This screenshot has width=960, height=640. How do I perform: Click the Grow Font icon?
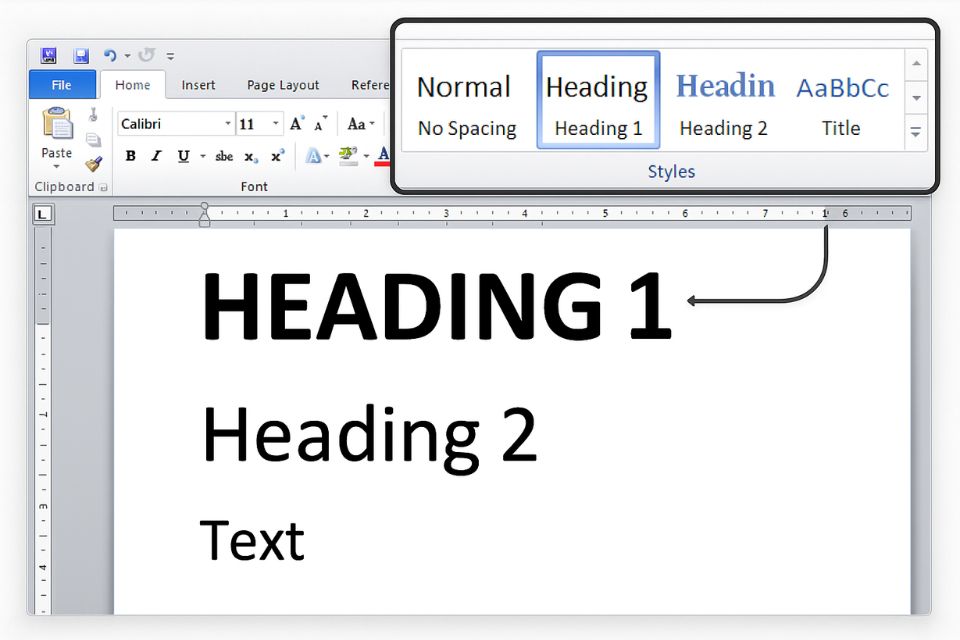tap(295, 122)
